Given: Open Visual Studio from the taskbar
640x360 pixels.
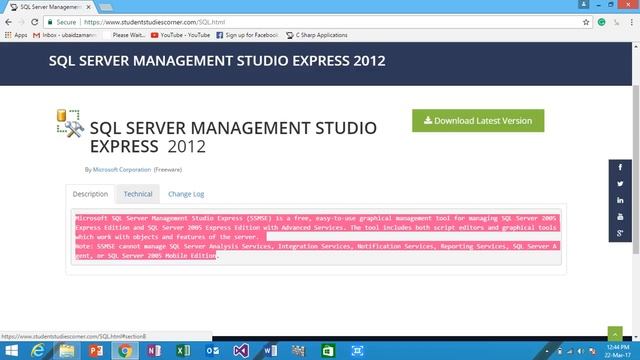Looking at the screenshot, I should [x=241, y=351].
